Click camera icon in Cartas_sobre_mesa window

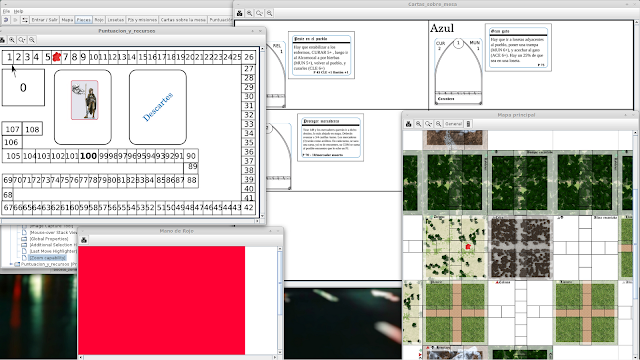[x=240, y=13]
